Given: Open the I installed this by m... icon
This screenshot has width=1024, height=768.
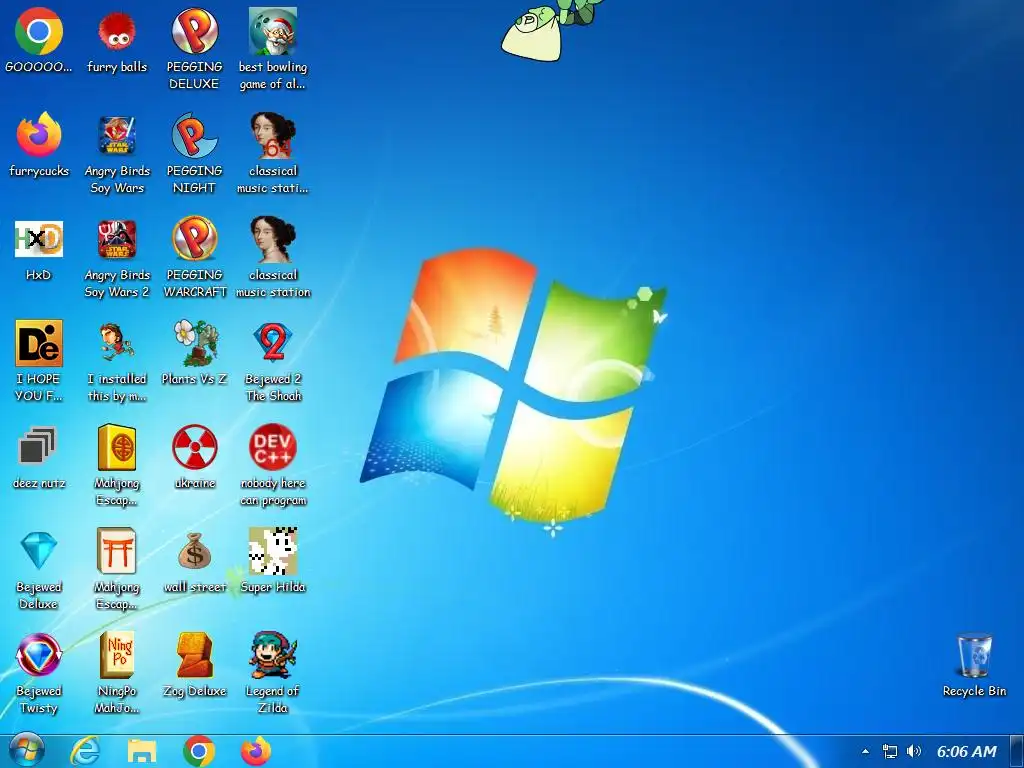Looking at the screenshot, I should point(117,343).
